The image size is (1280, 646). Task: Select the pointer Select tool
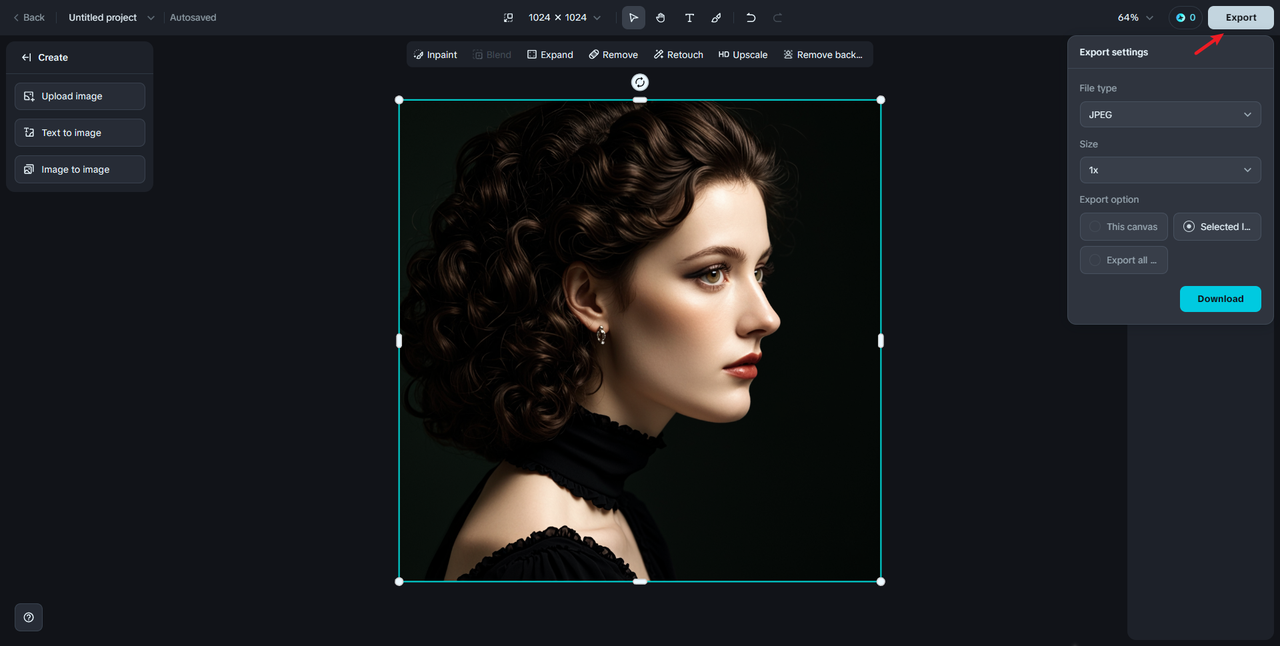(633, 17)
